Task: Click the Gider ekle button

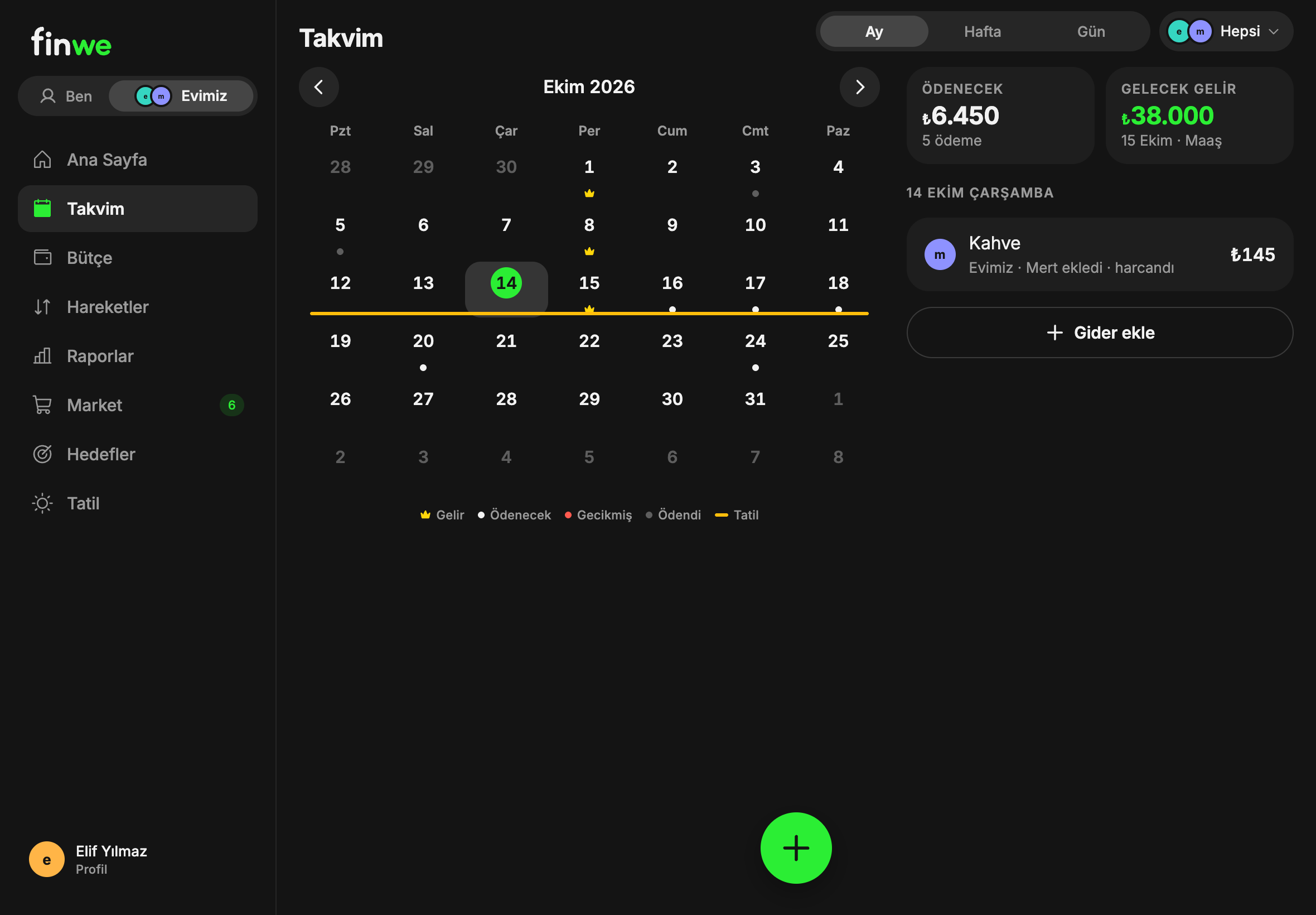Action: click(x=1100, y=333)
